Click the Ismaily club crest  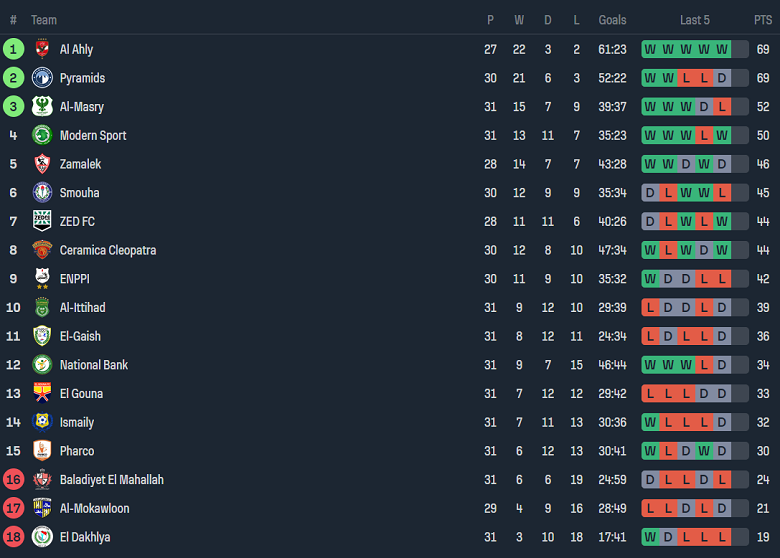click(x=42, y=422)
